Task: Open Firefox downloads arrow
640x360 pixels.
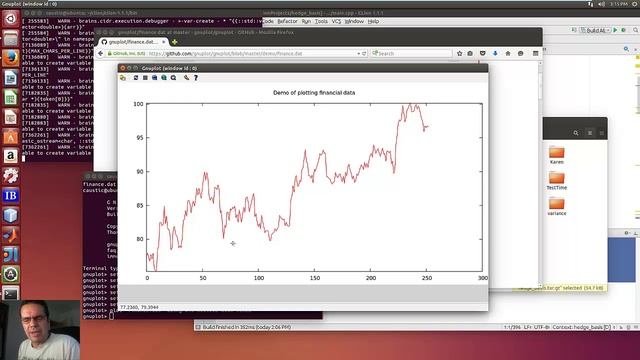Action: 495,53
